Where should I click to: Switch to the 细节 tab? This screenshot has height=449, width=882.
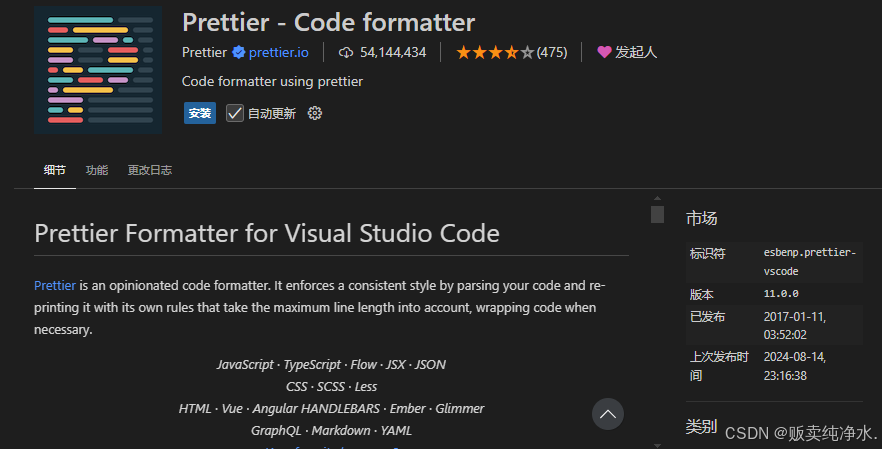coord(55,170)
